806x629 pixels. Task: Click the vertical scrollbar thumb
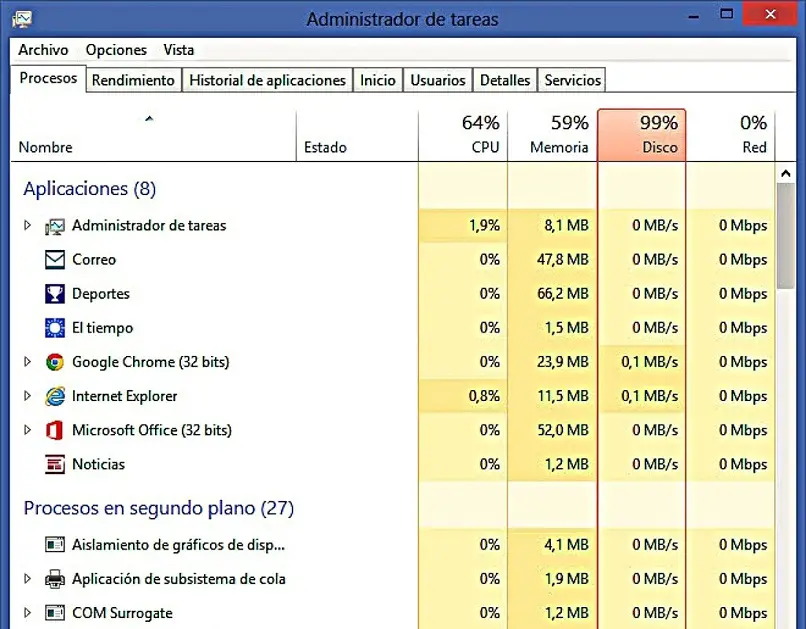[785, 236]
